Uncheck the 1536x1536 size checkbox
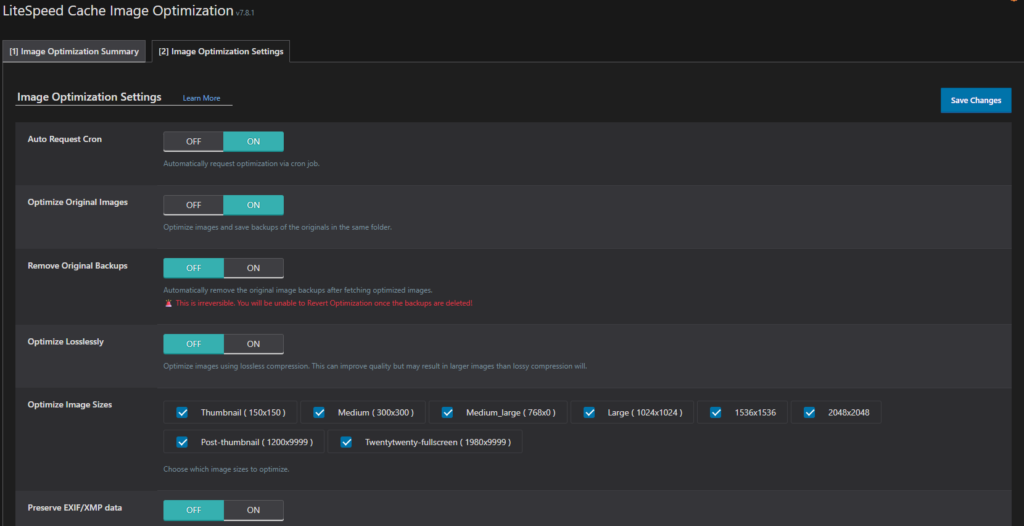Screen dimensions: 1024x526 coord(716,412)
